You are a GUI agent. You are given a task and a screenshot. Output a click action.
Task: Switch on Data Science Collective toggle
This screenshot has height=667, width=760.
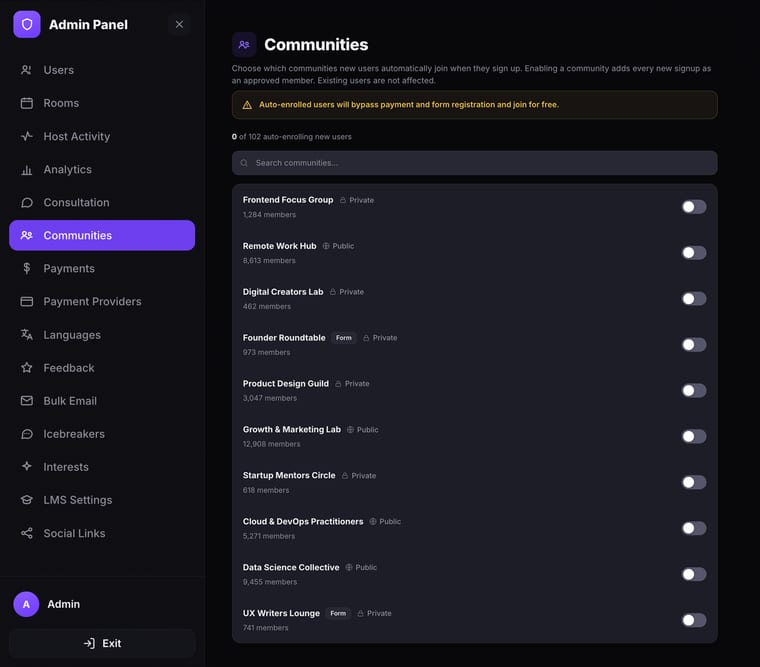pyautogui.click(x=694, y=574)
